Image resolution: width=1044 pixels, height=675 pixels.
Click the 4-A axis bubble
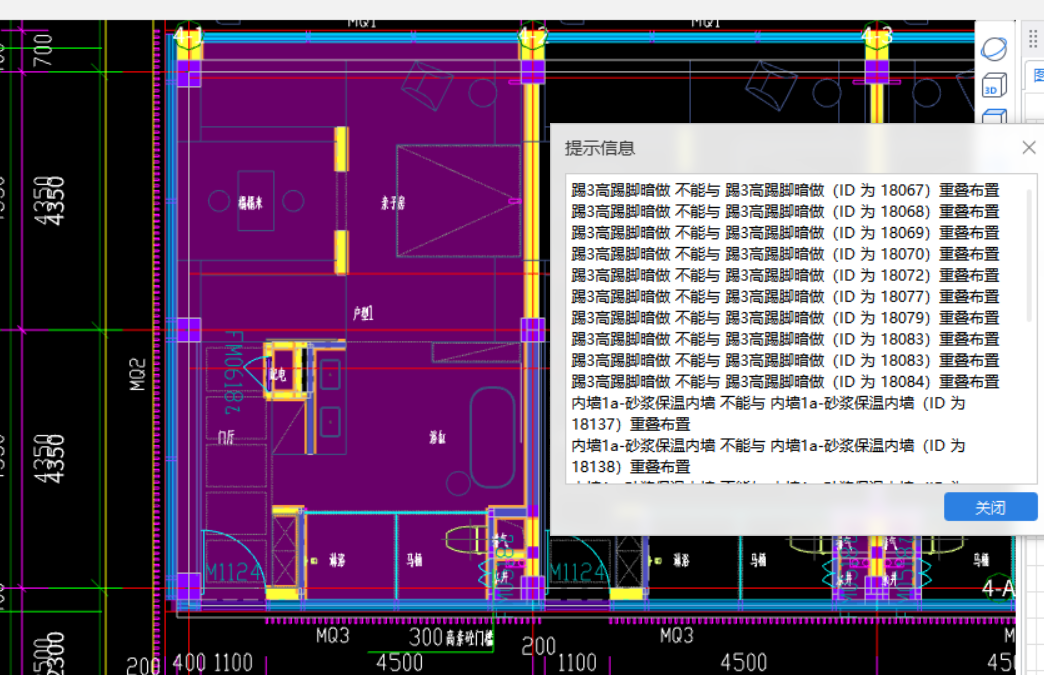998,588
